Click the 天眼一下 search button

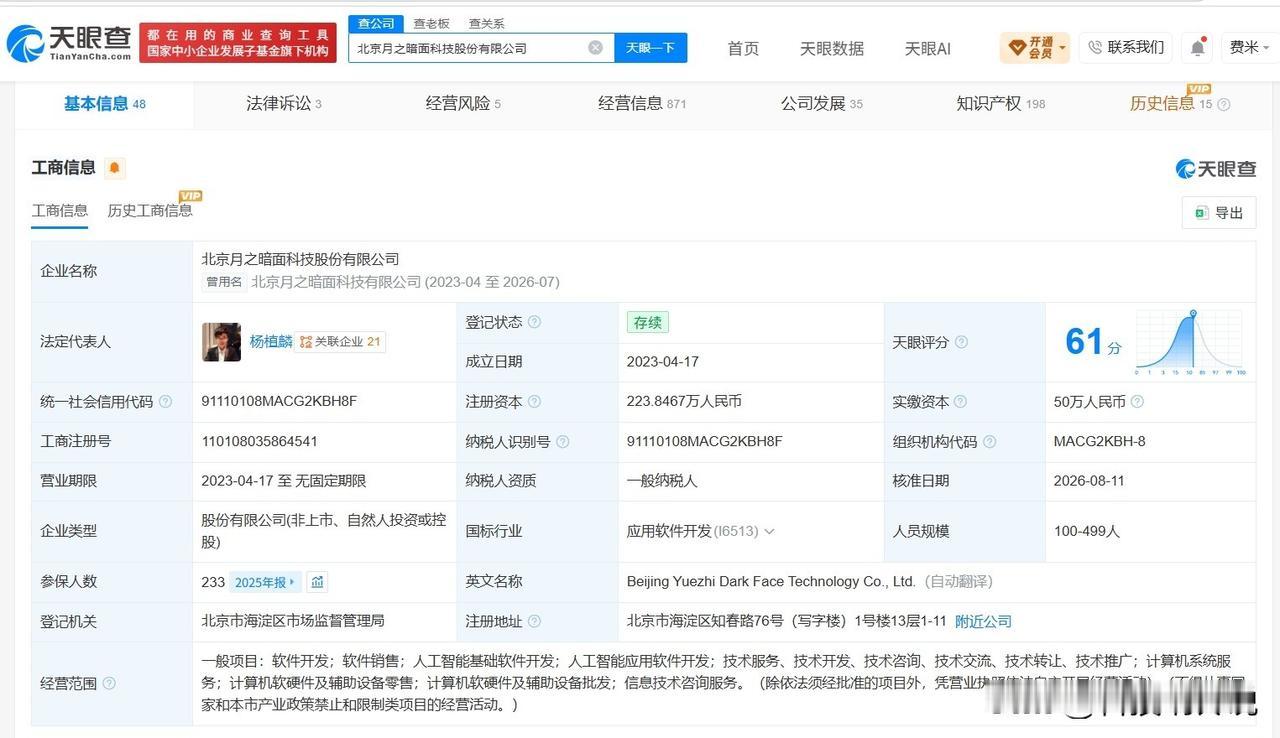tap(650, 47)
